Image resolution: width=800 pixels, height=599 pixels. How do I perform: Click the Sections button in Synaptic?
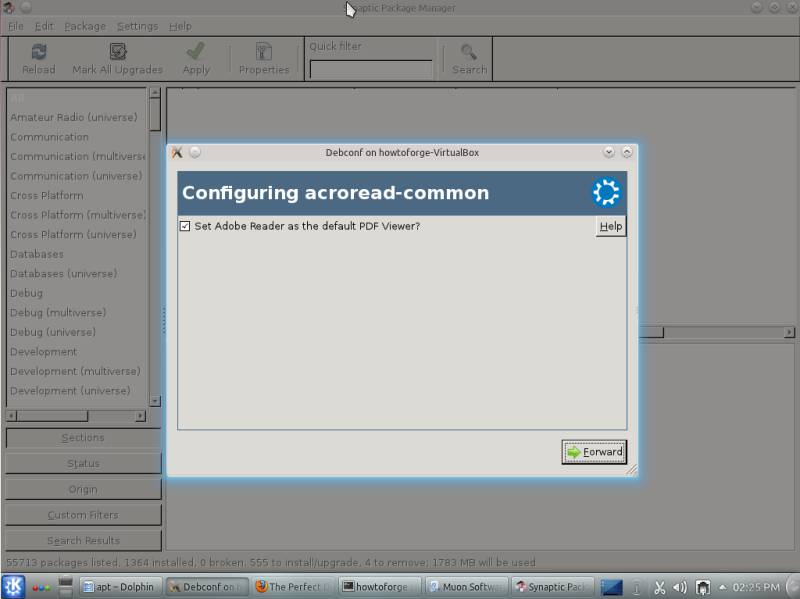coord(83,438)
